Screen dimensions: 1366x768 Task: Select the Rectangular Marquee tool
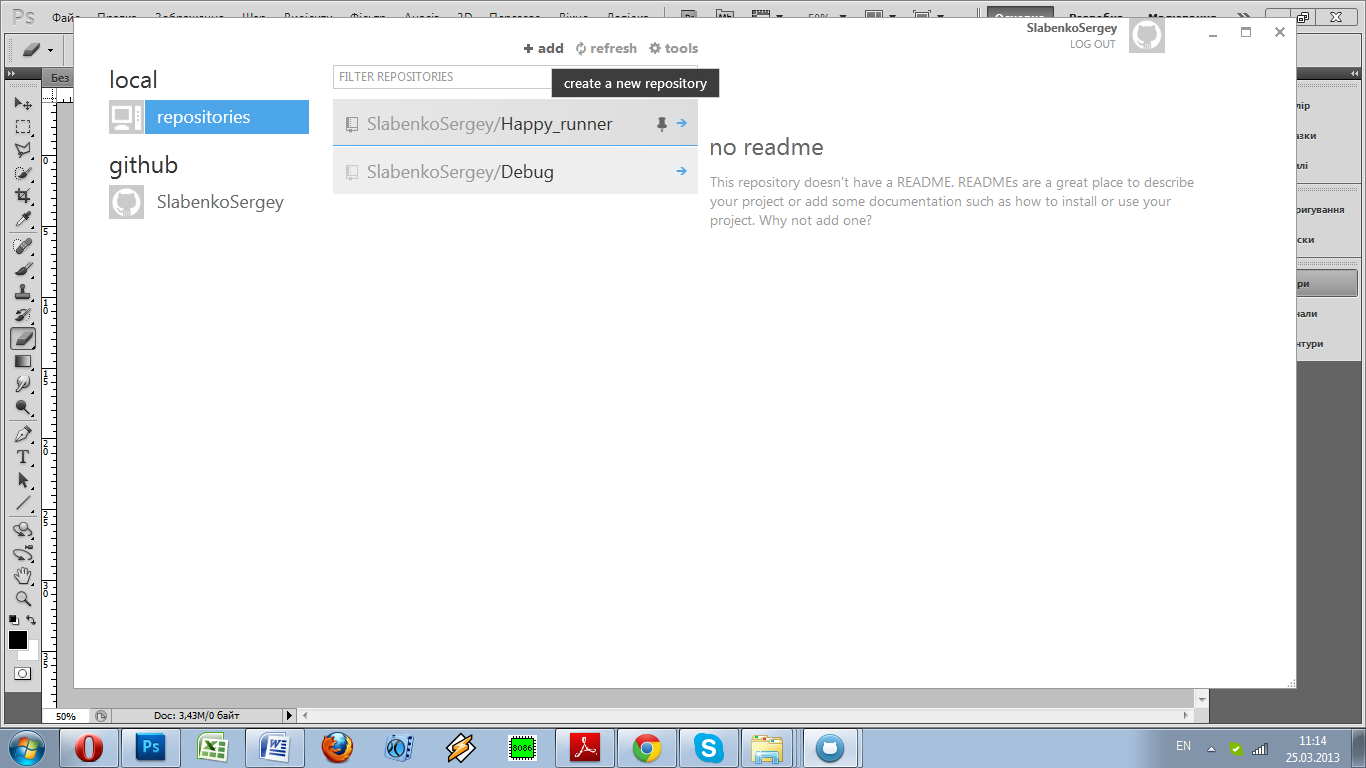click(x=23, y=127)
